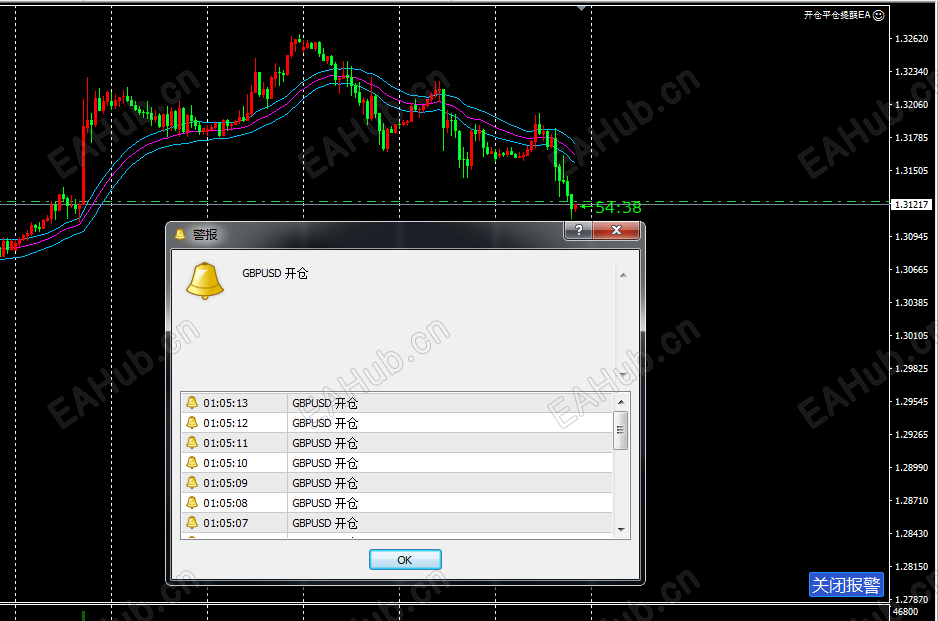Screen dimensions: 938x621
Task: Click the current price label 1.31217
Action: 911,205
